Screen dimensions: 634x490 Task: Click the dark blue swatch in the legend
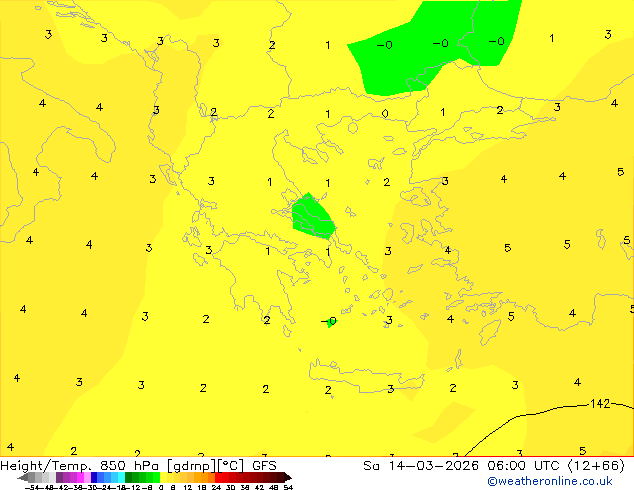(x=94, y=477)
